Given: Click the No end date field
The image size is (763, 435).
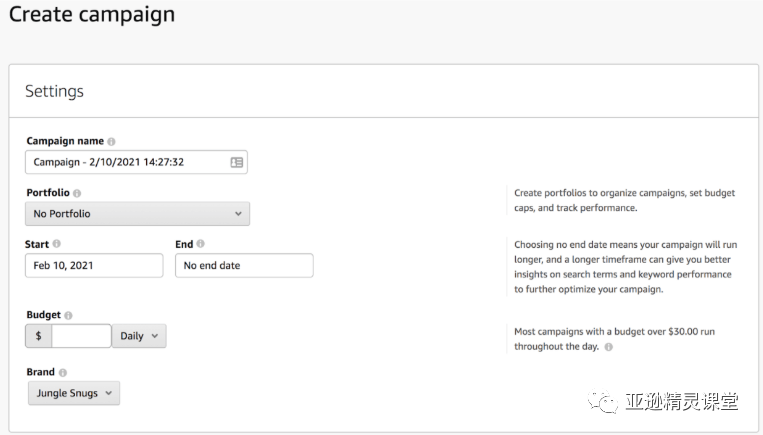Looking at the screenshot, I should coord(243,265).
